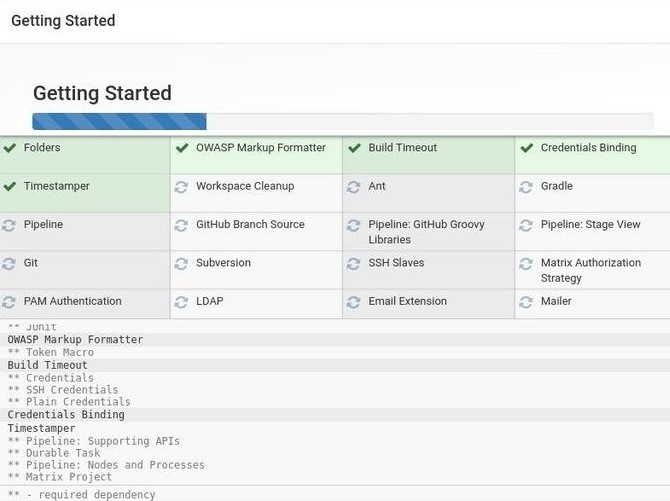Click the Build Timeout entry in install log
Screen dimensions: 670x501
pos(47,366)
